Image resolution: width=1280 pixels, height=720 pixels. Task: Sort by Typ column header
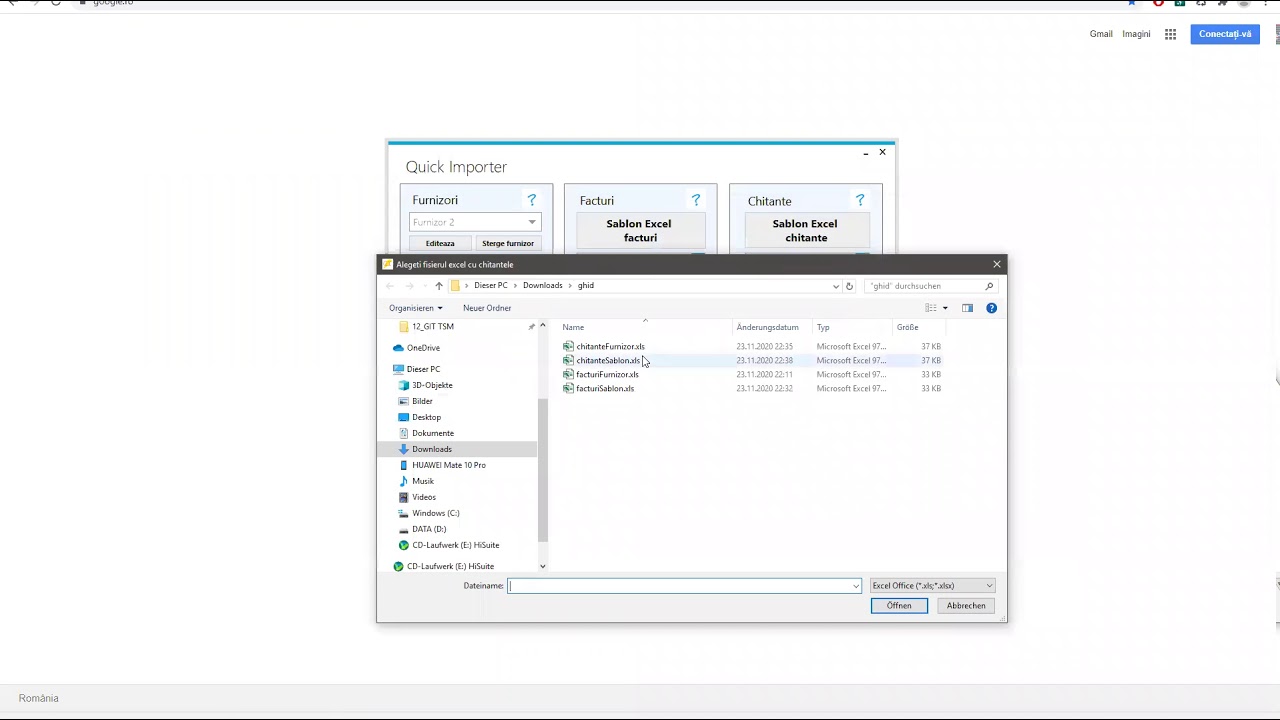[x=823, y=327]
